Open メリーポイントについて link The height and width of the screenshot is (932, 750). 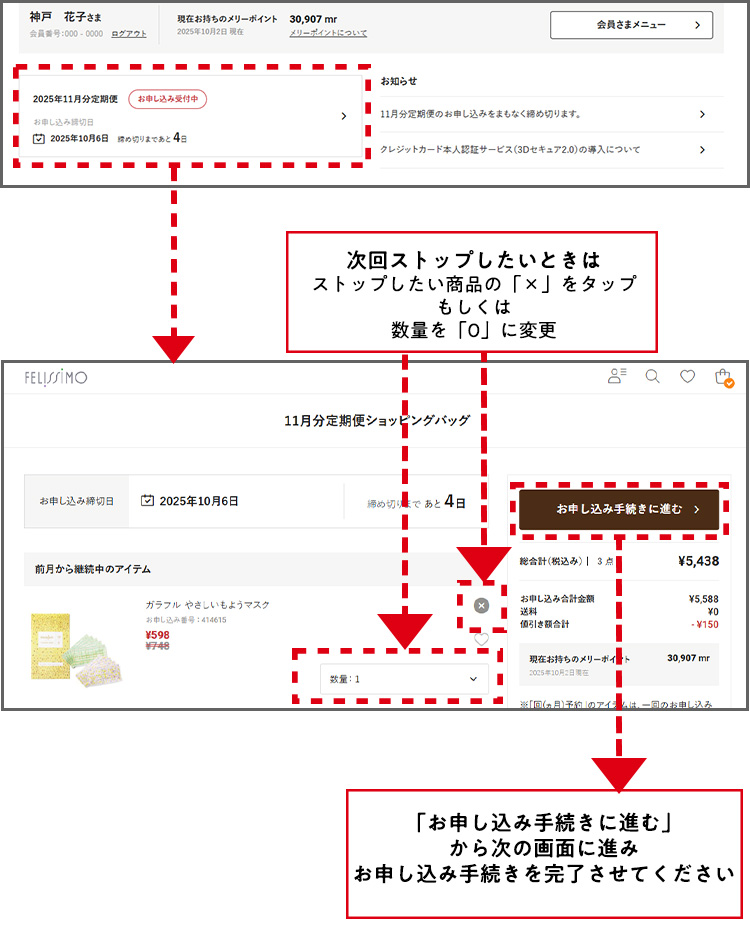pos(328,33)
